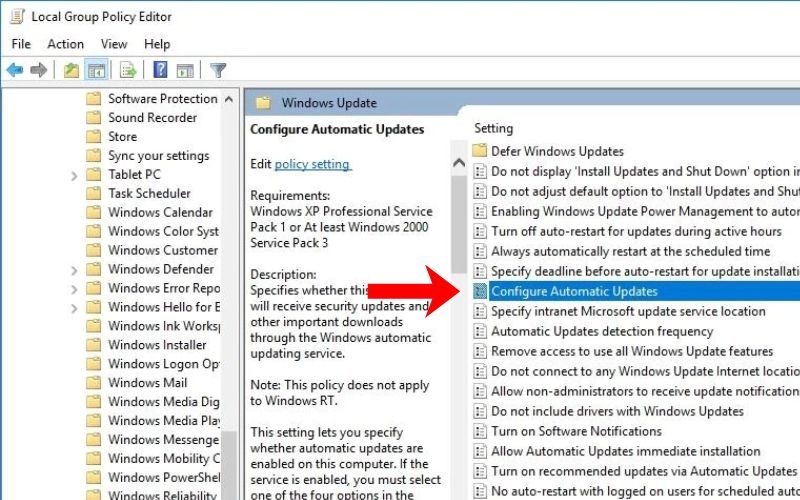
Task: Click policy icon beside Always automatically restart
Action: click(x=480, y=251)
